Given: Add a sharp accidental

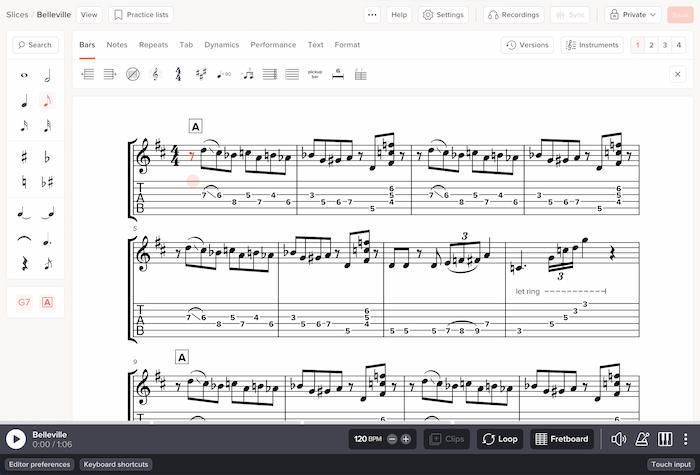Looking at the screenshot, I should pyautogui.click(x=24, y=157).
